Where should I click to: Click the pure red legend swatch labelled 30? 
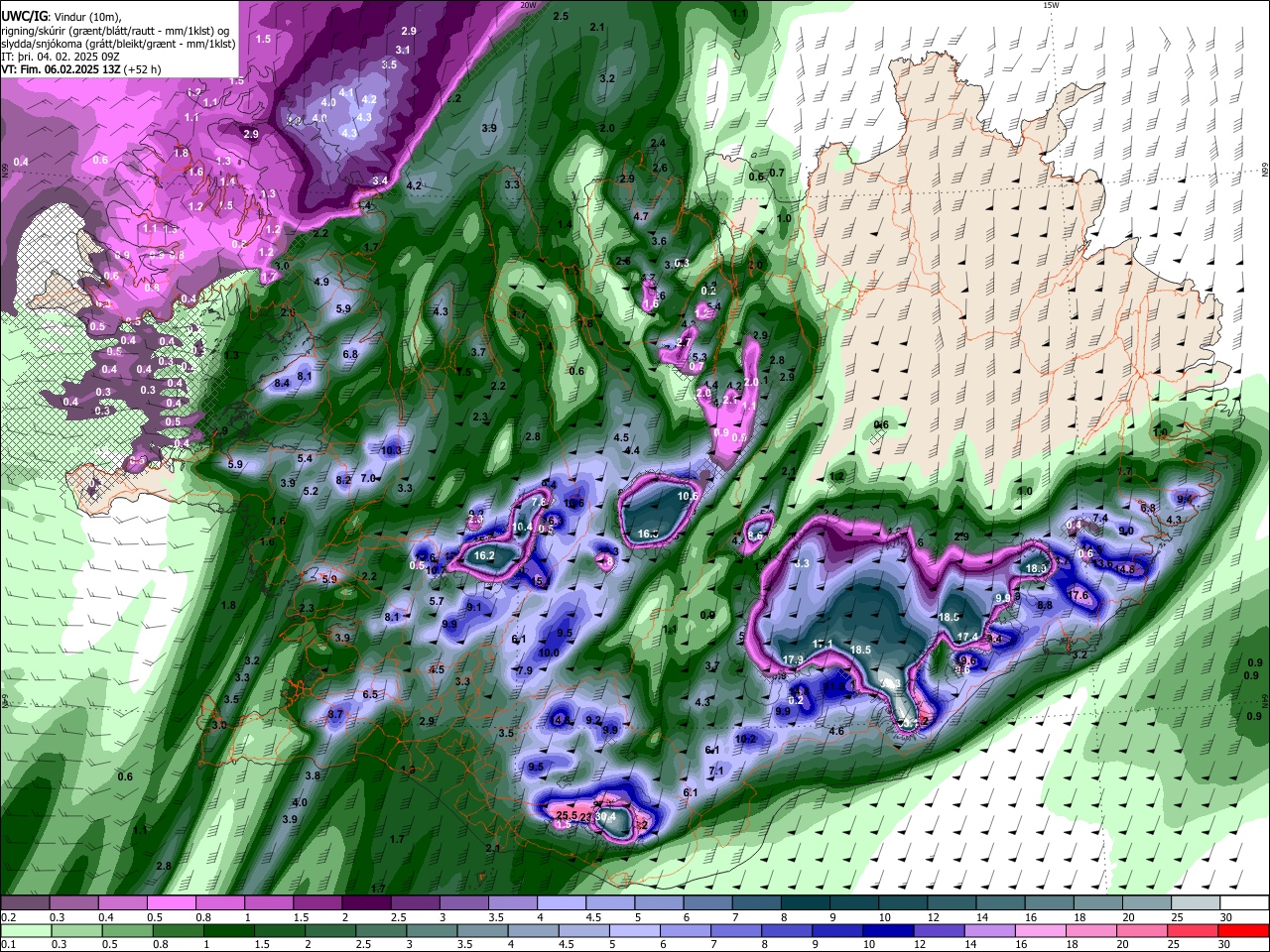coord(1243,930)
